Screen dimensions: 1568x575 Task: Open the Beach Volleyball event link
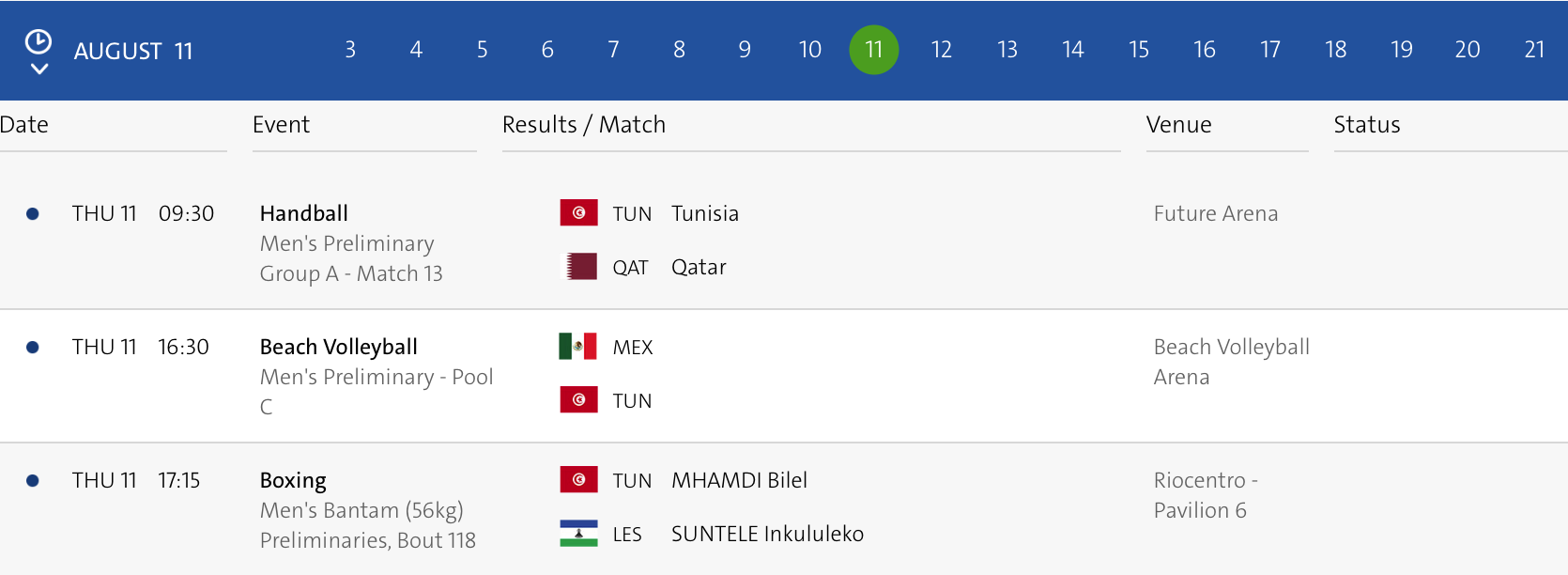tap(338, 347)
